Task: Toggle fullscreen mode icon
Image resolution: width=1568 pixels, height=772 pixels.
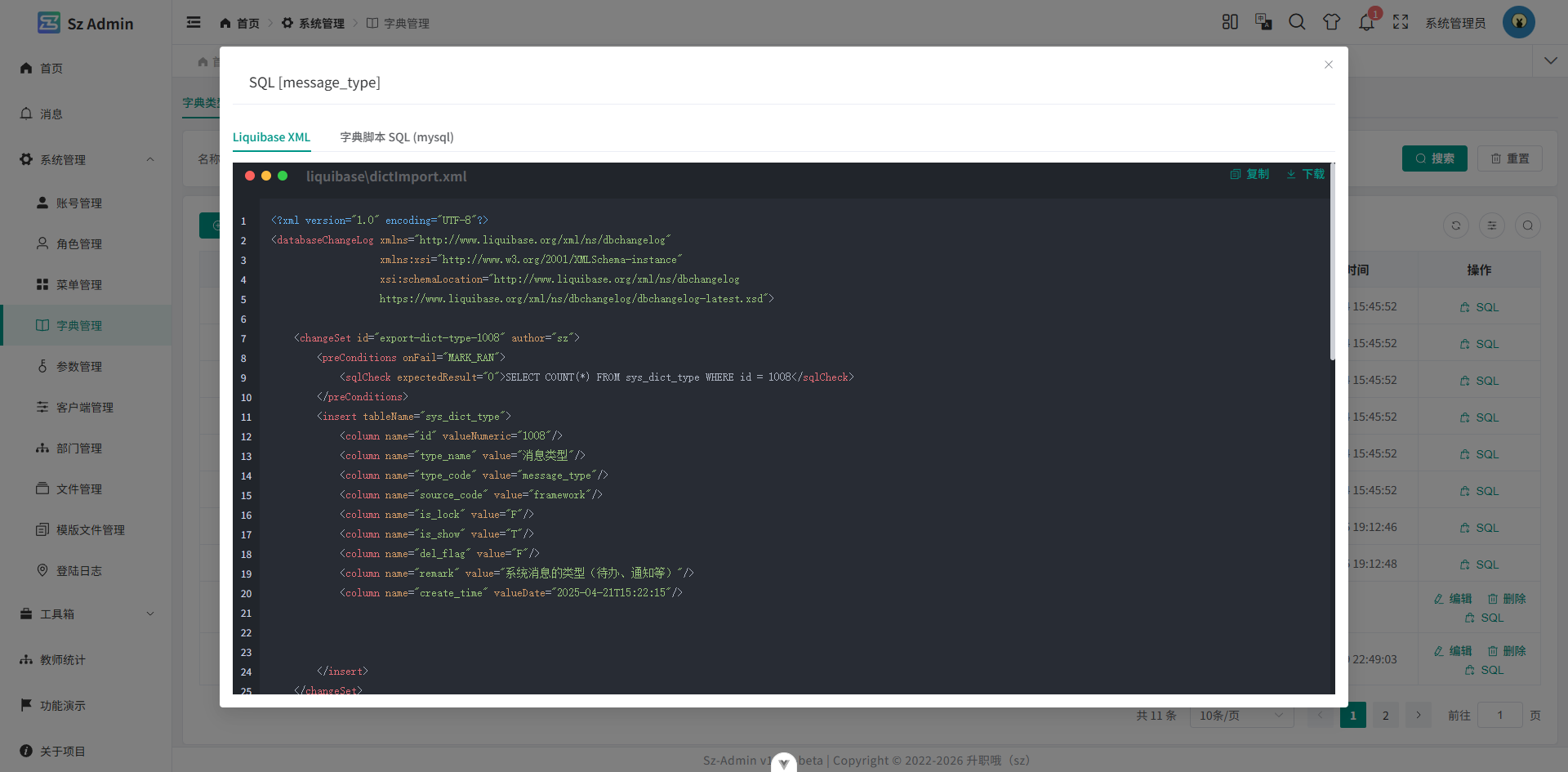Action: (1401, 22)
